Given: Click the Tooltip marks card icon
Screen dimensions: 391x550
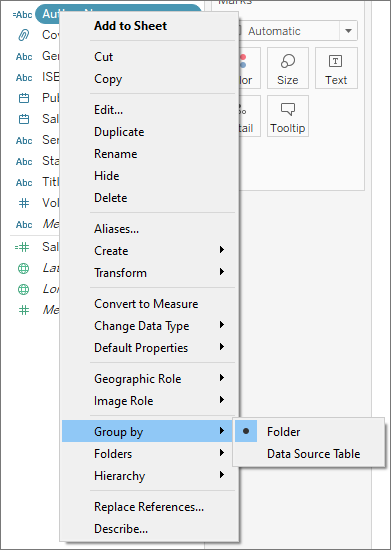Looking at the screenshot, I should point(288,109).
